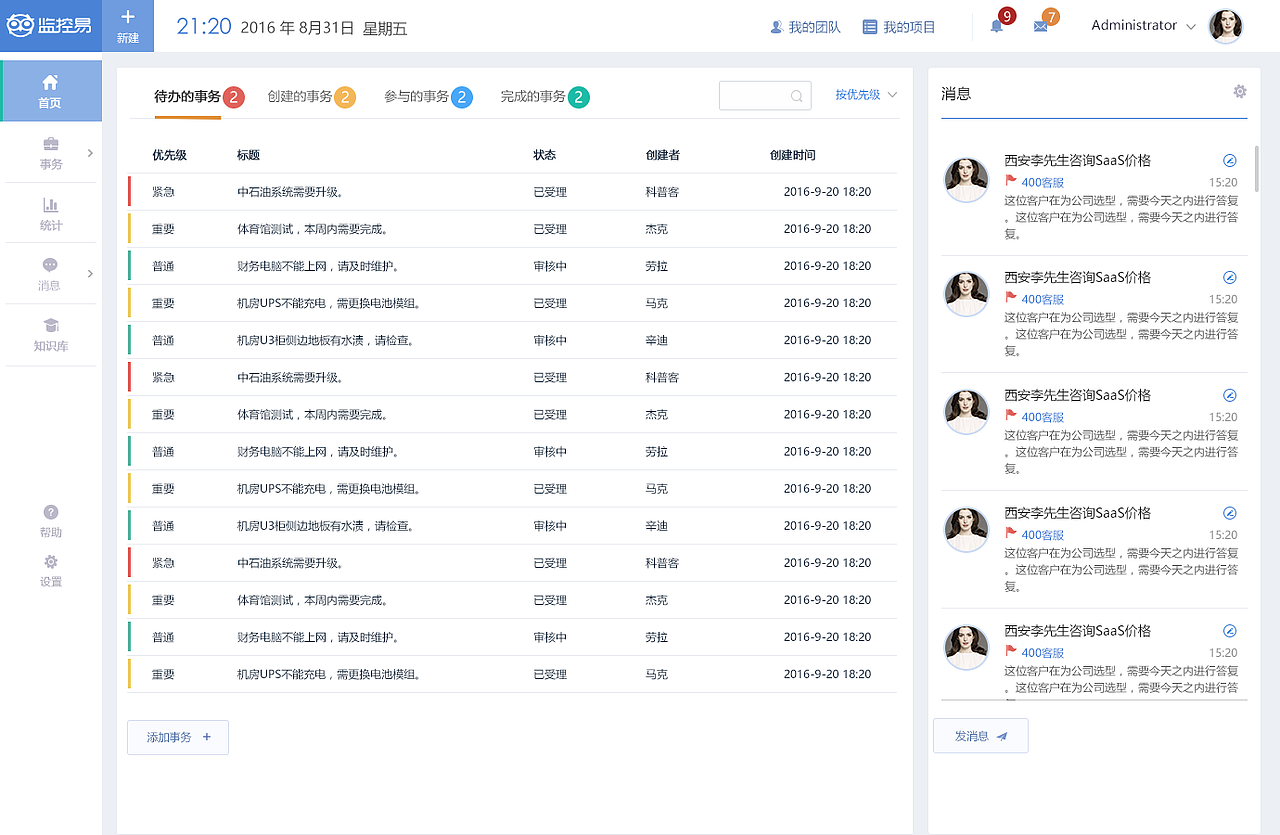Open the 首页 home sidebar item
The width and height of the screenshot is (1280, 835).
click(x=50, y=91)
